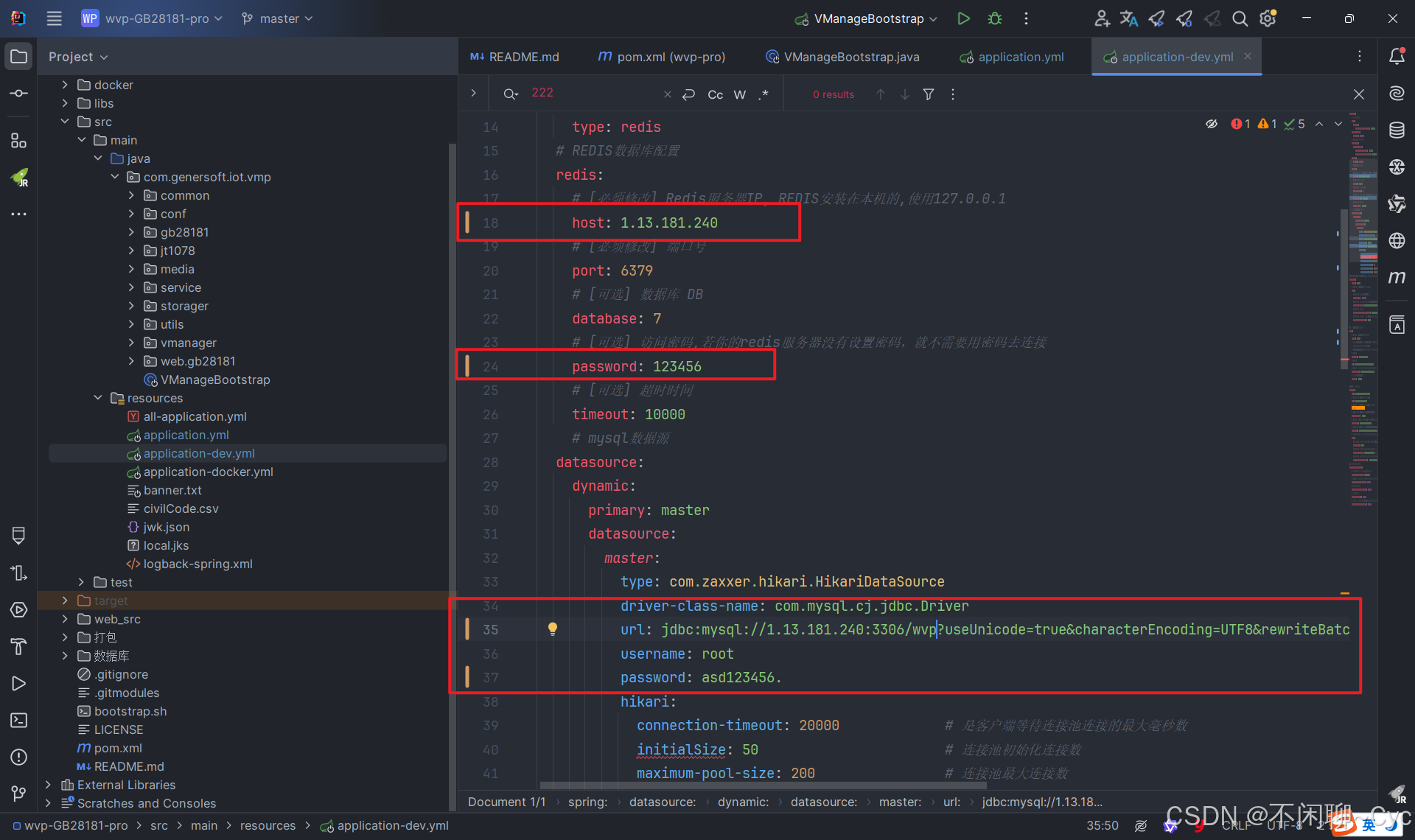Screen dimensions: 1415x840
Task: Collapse the resources folder
Action: point(98,398)
